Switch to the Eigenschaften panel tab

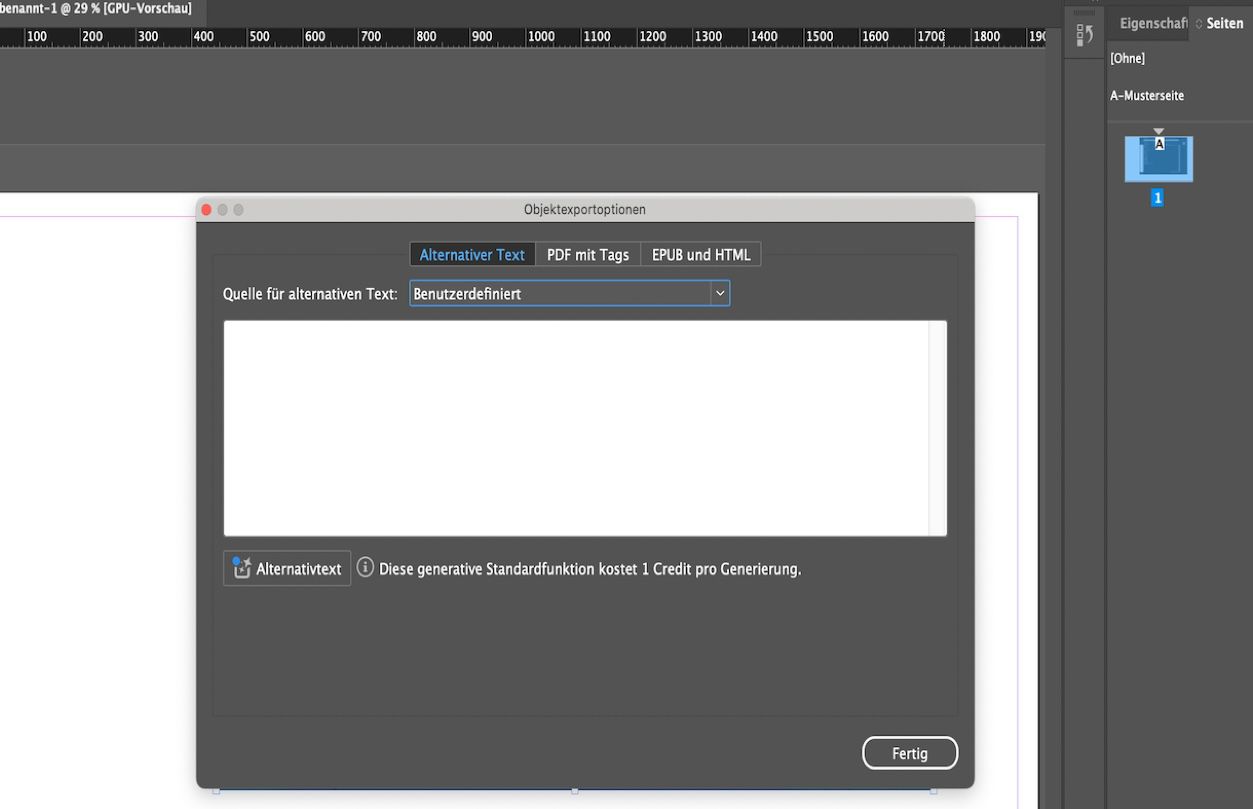pos(1150,23)
